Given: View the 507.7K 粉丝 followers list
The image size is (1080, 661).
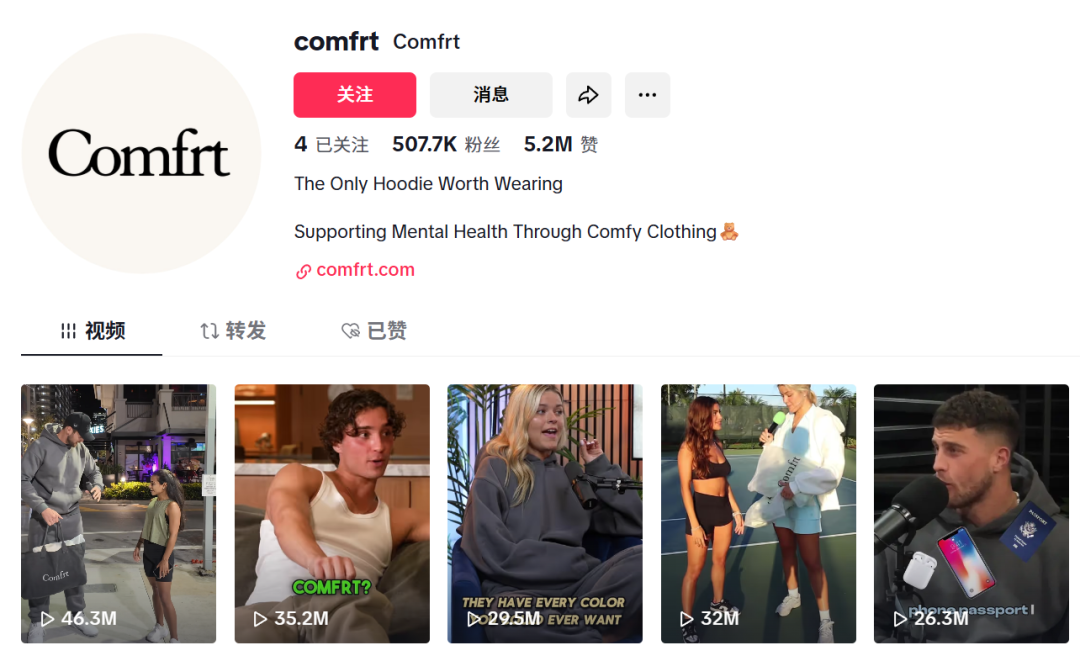Looking at the screenshot, I should point(446,145).
